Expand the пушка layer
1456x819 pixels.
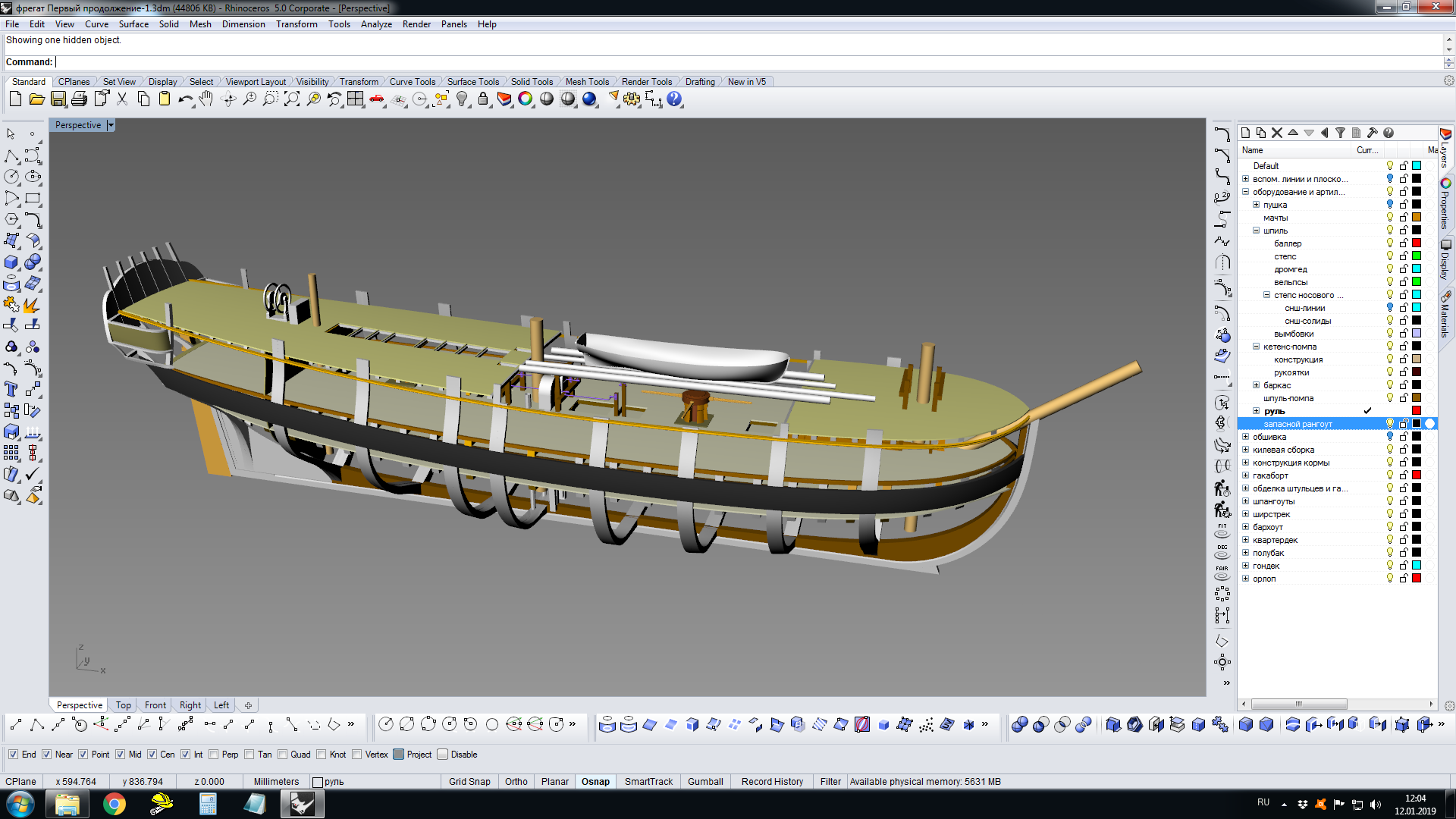(x=1256, y=205)
